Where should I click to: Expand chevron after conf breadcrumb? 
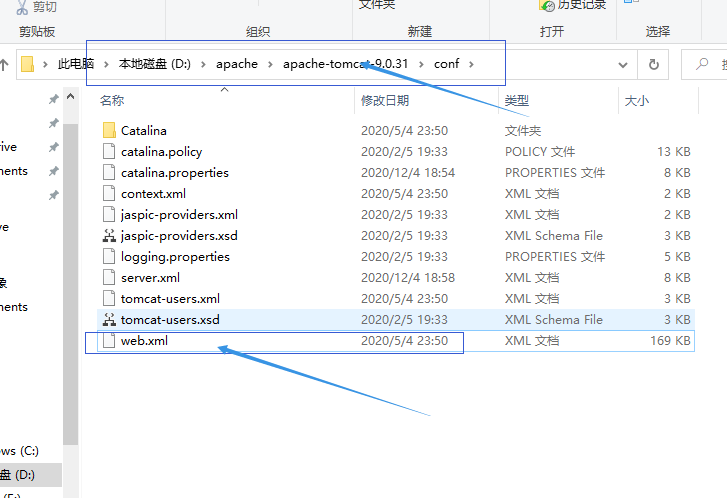coord(471,64)
